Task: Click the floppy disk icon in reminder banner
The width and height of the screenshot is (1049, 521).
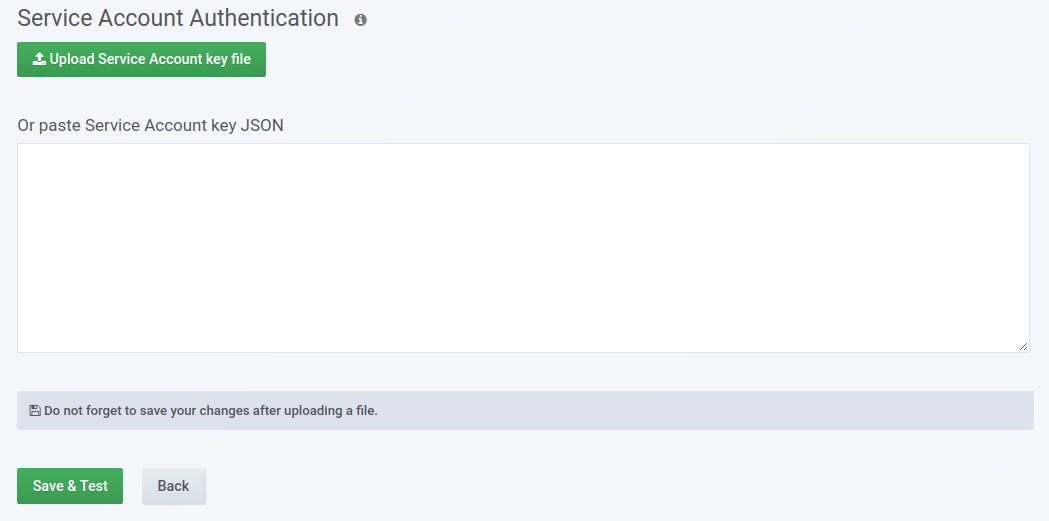Action: tap(35, 411)
